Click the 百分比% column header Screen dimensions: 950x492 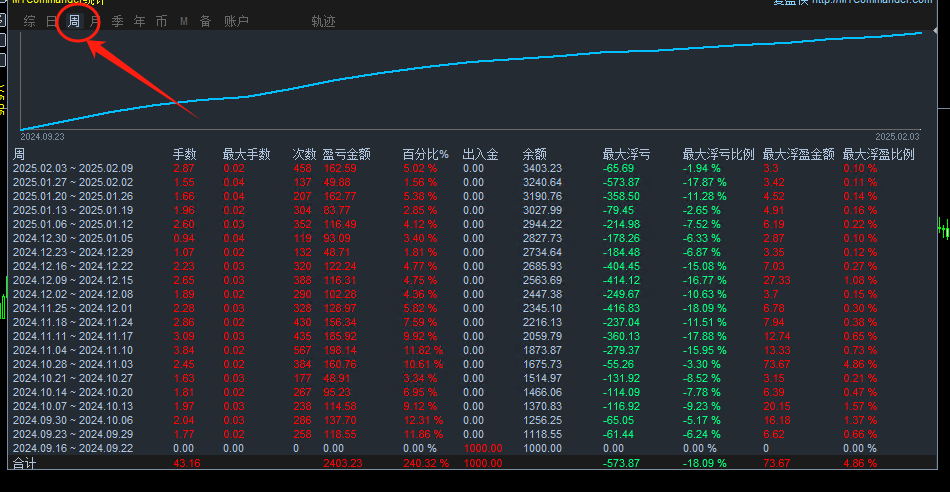426,155
